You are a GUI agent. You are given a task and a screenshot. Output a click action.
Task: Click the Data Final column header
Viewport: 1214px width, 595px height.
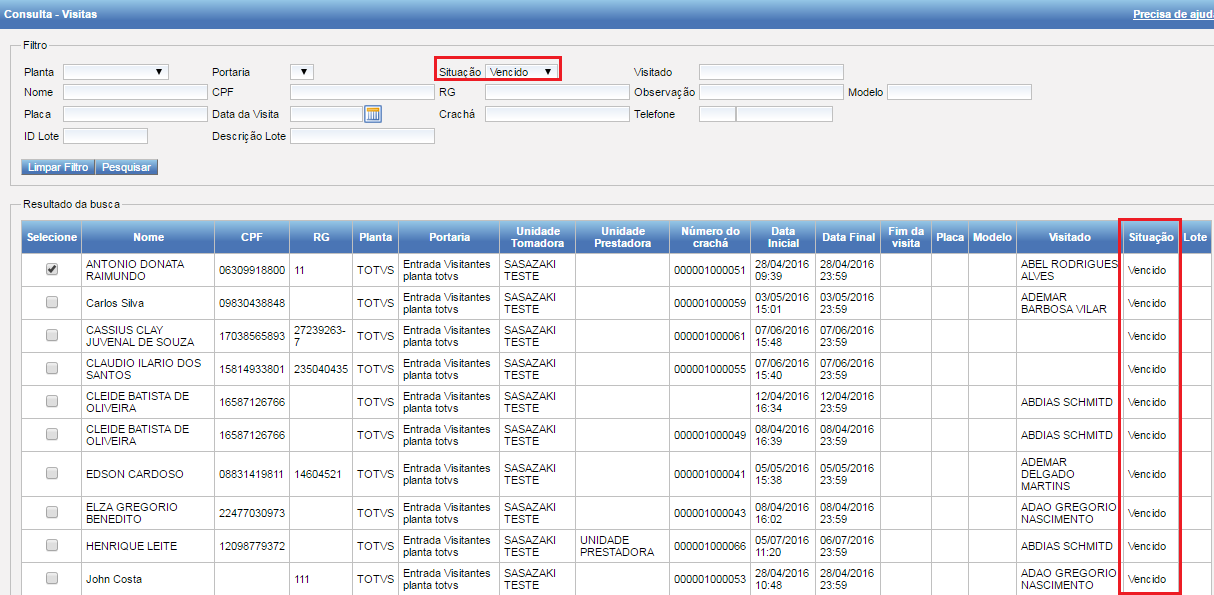coord(848,237)
